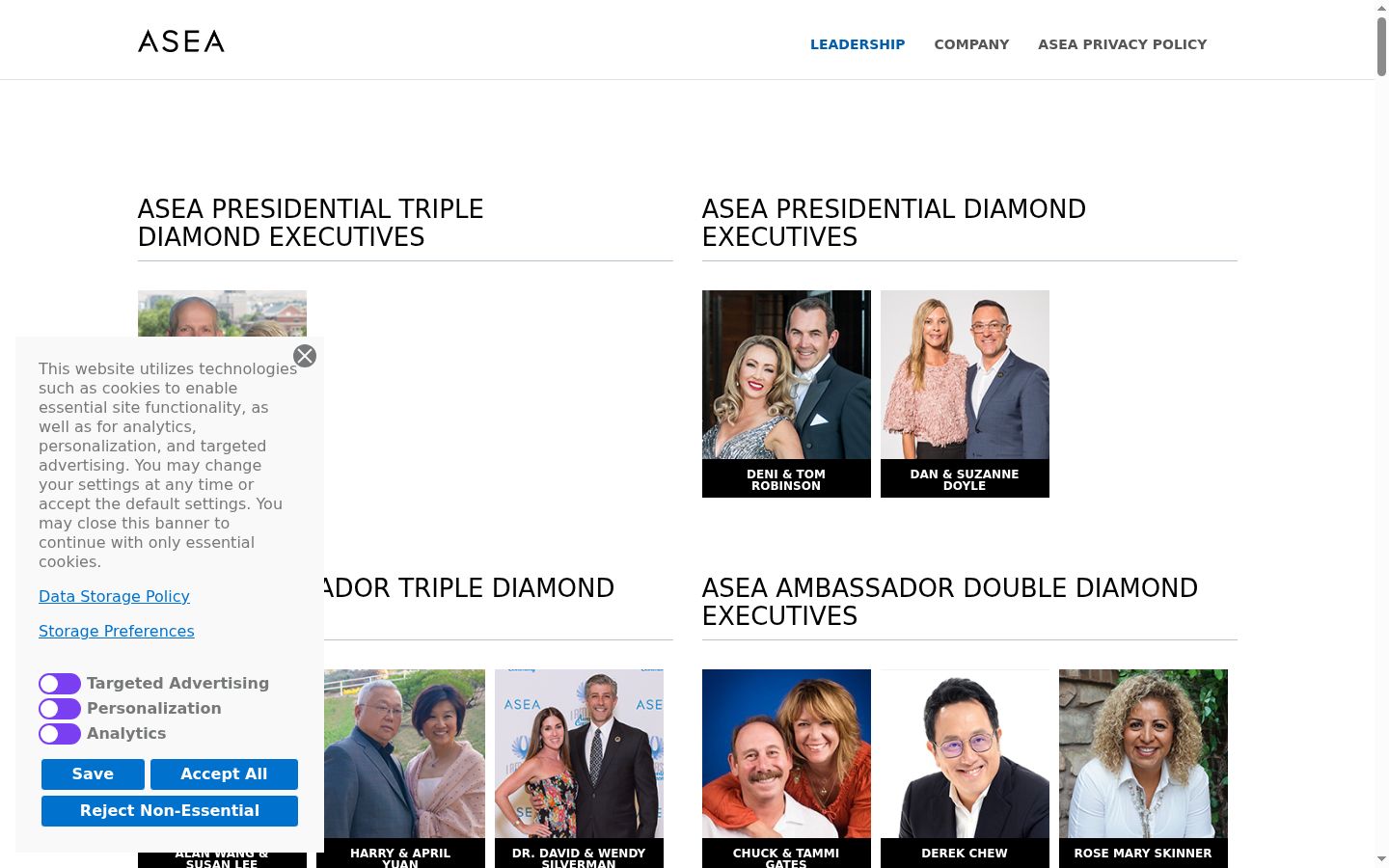Toggle Targeted Advertising switch

[x=60, y=684]
